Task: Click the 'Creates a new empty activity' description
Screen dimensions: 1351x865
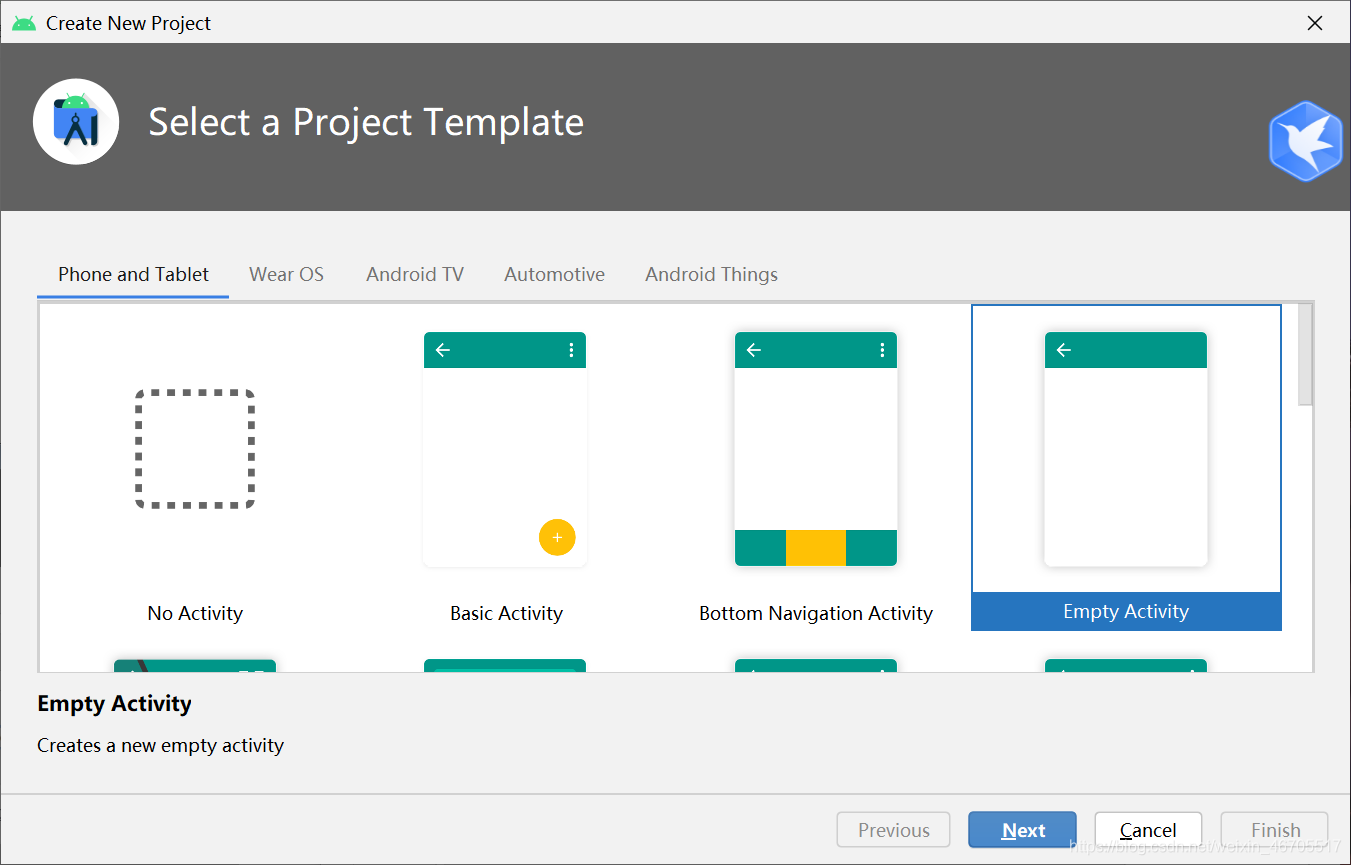Action: (x=160, y=745)
